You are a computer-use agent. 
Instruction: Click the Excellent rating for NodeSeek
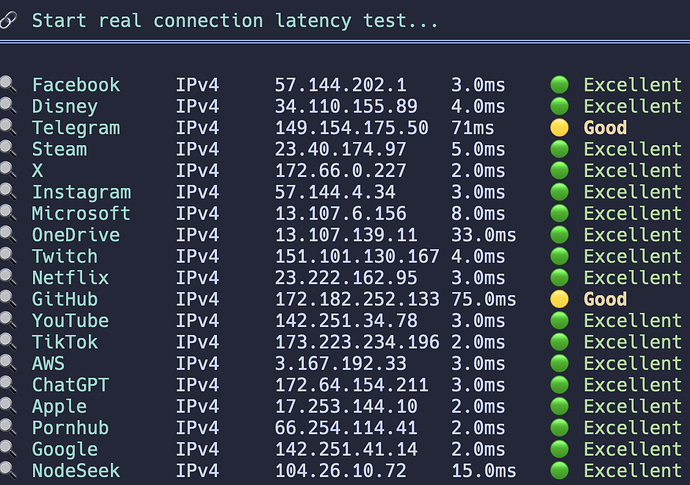(633, 471)
